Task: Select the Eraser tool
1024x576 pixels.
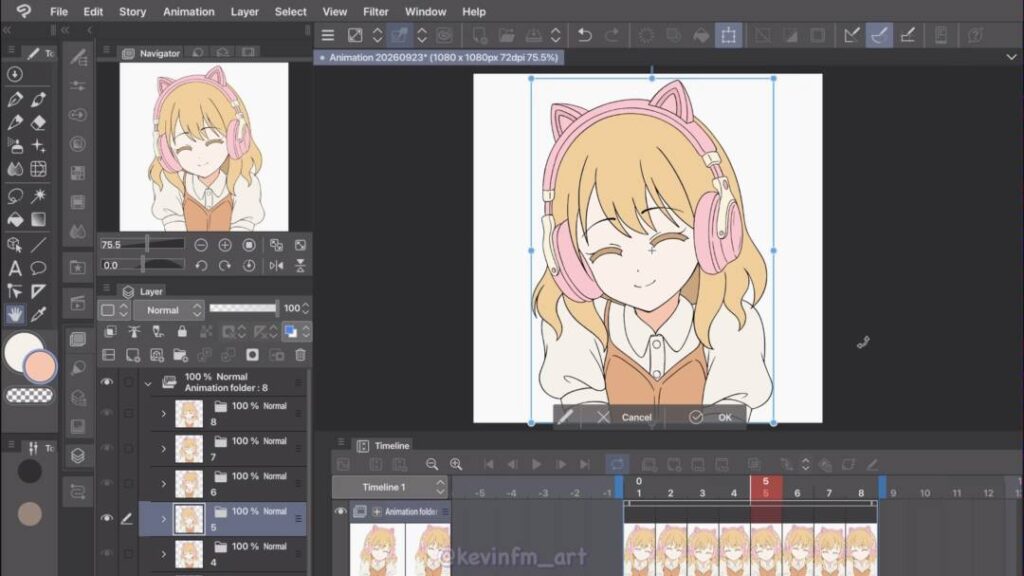Action: pos(39,123)
